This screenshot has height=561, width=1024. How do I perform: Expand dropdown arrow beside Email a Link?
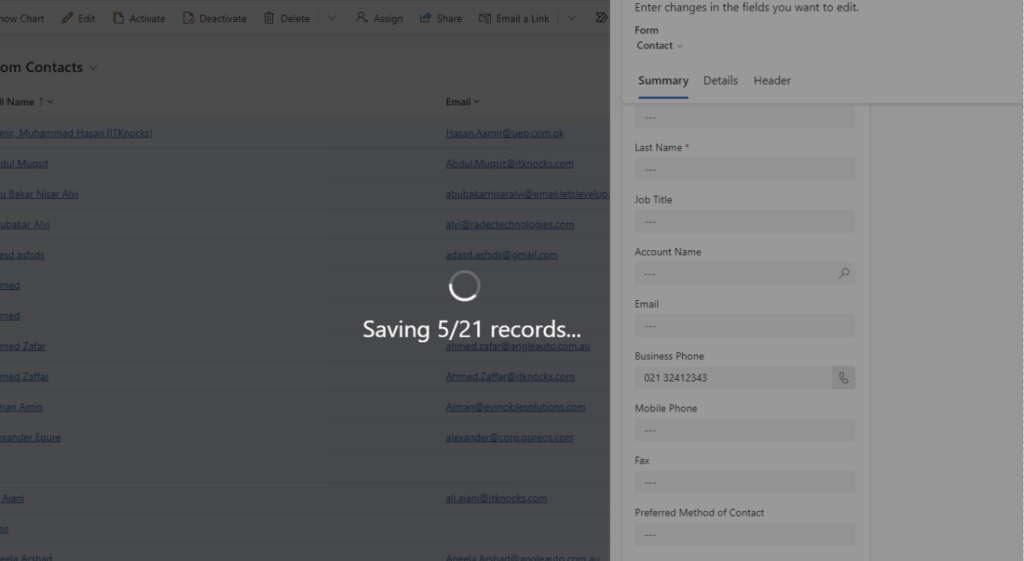[x=571, y=18]
